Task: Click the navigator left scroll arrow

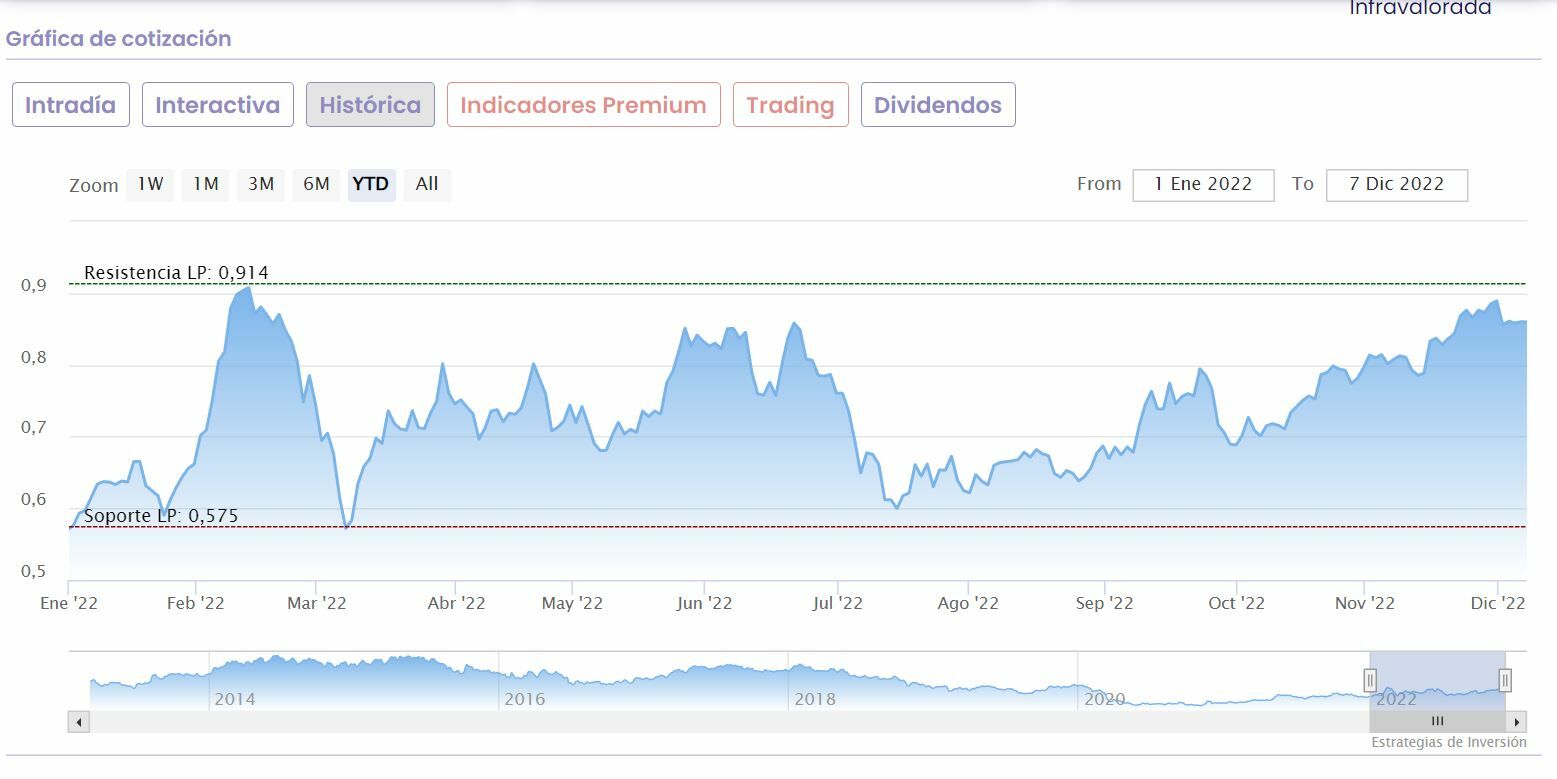Action: click(x=79, y=721)
